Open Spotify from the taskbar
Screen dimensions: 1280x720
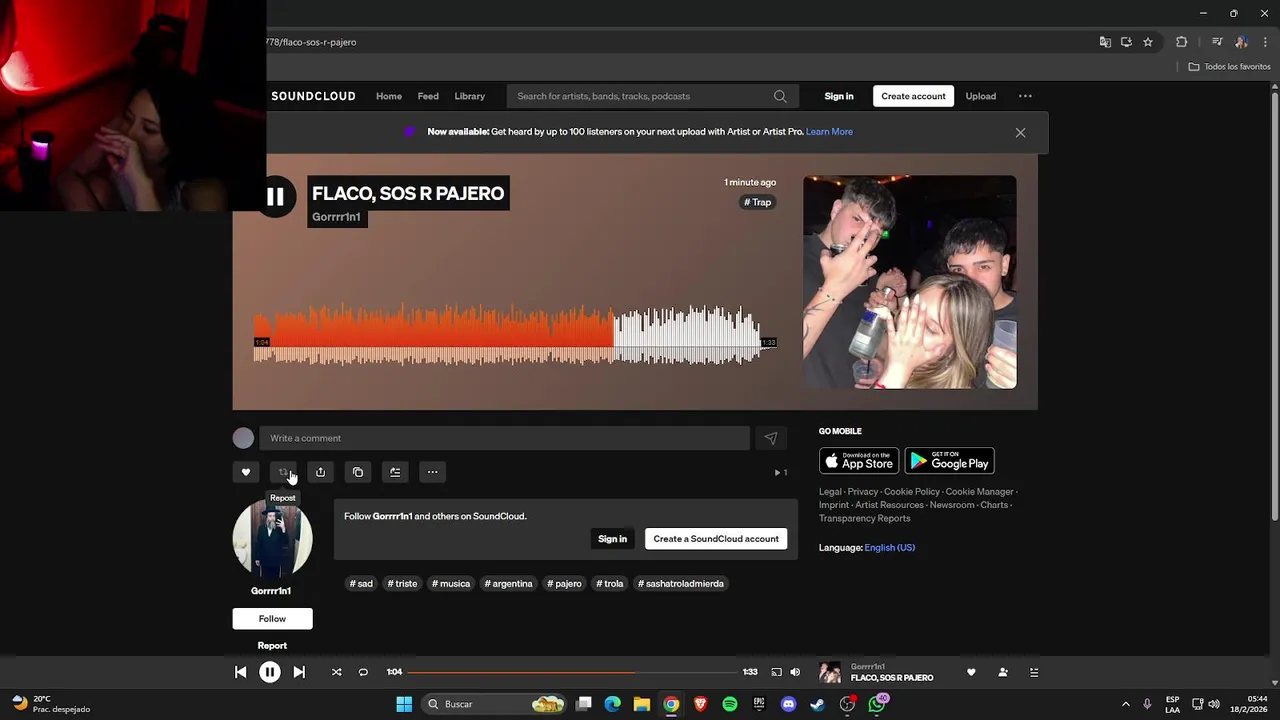(x=730, y=704)
